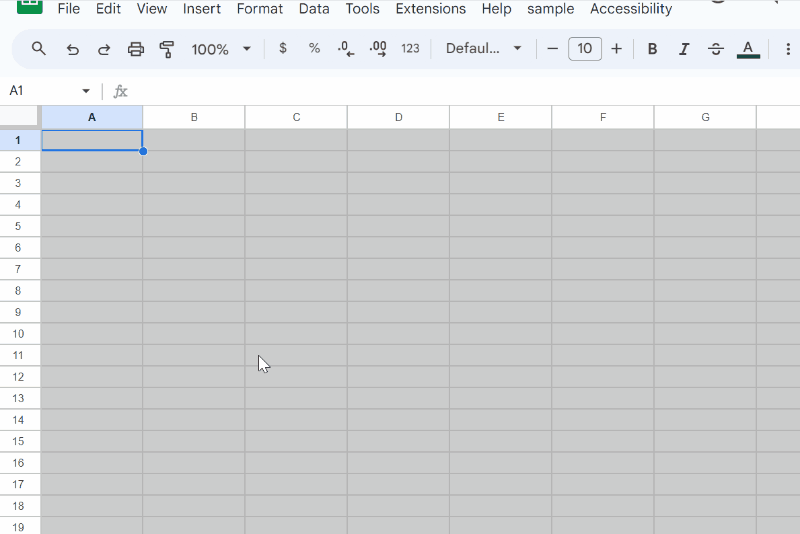
Task: Click the Redo arrow icon
Action: click(x=104, y=49)
